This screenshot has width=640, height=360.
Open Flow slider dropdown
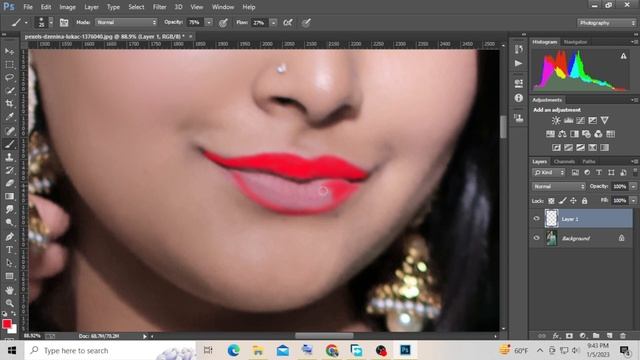pos(273,22)
